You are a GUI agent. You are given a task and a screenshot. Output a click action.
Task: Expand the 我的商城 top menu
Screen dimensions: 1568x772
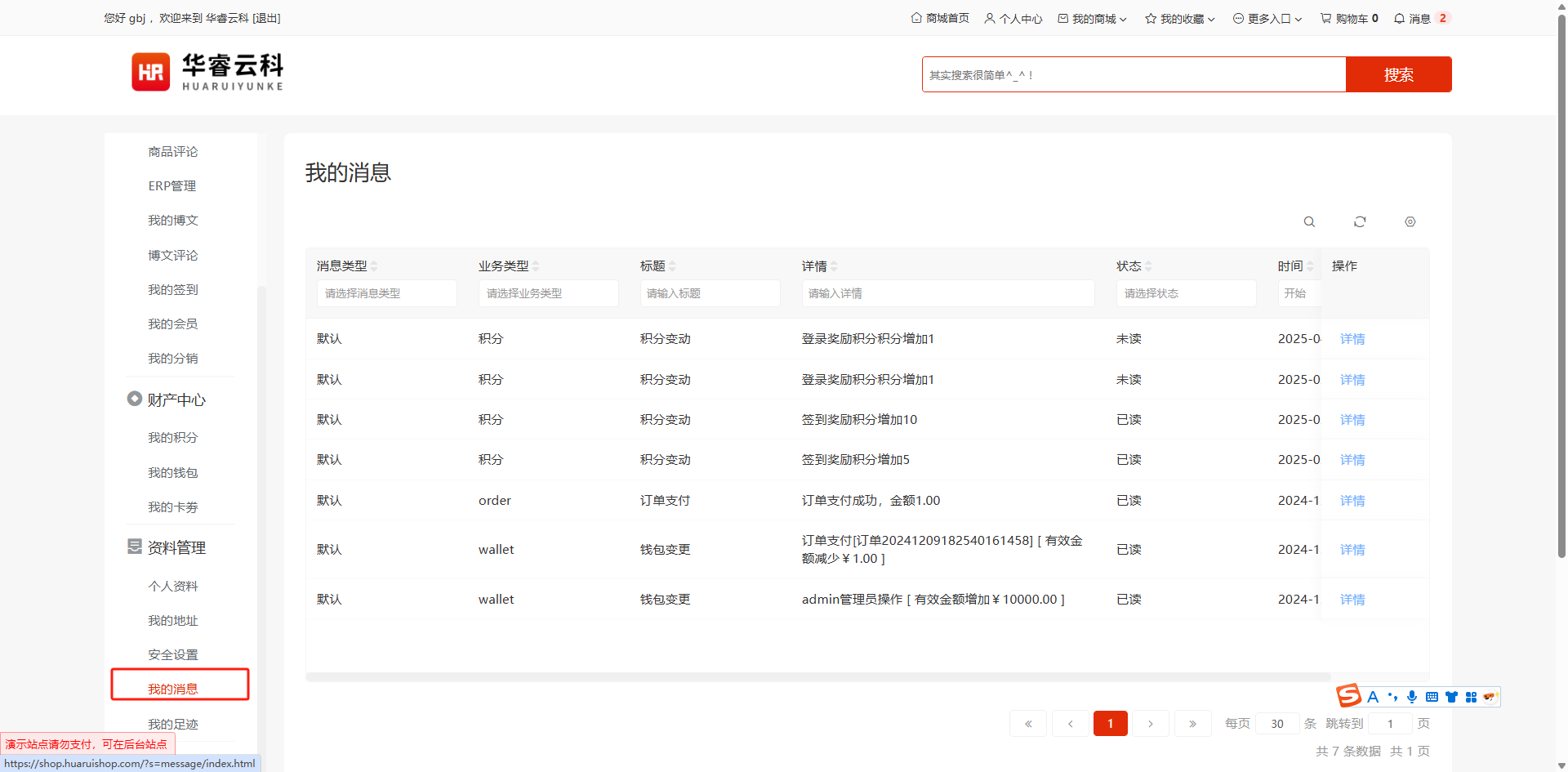[x=1093, y=18]
